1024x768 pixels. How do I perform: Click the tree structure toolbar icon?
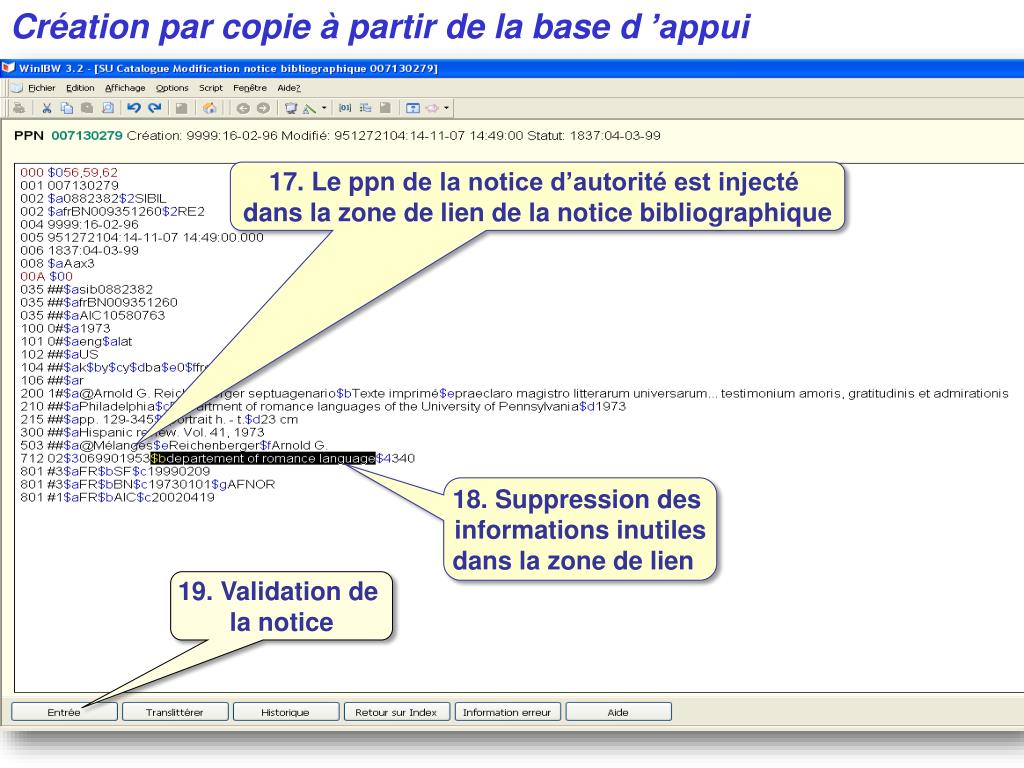pos(366,108)
